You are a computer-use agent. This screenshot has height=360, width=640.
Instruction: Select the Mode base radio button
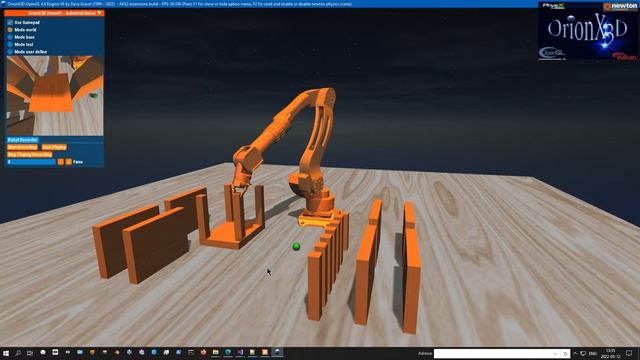(10, 37)
